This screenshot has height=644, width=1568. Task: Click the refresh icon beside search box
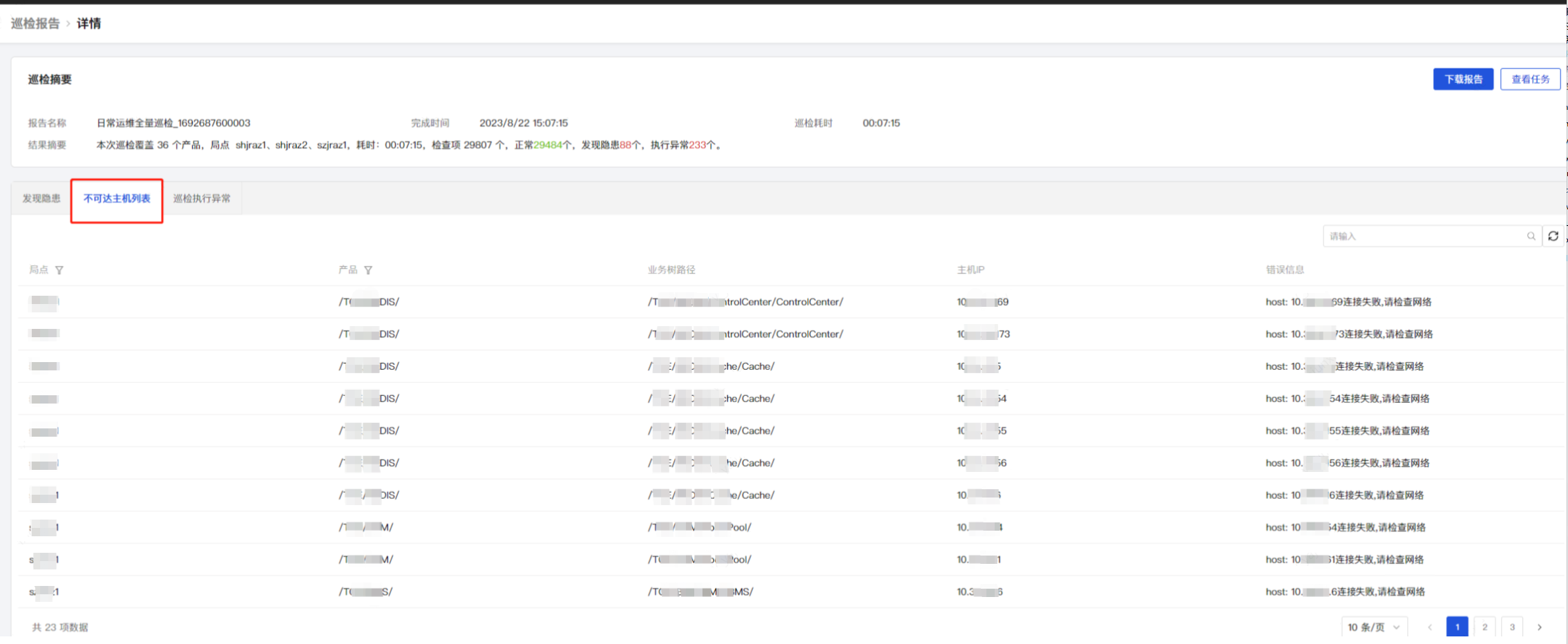coord(1553,236)
